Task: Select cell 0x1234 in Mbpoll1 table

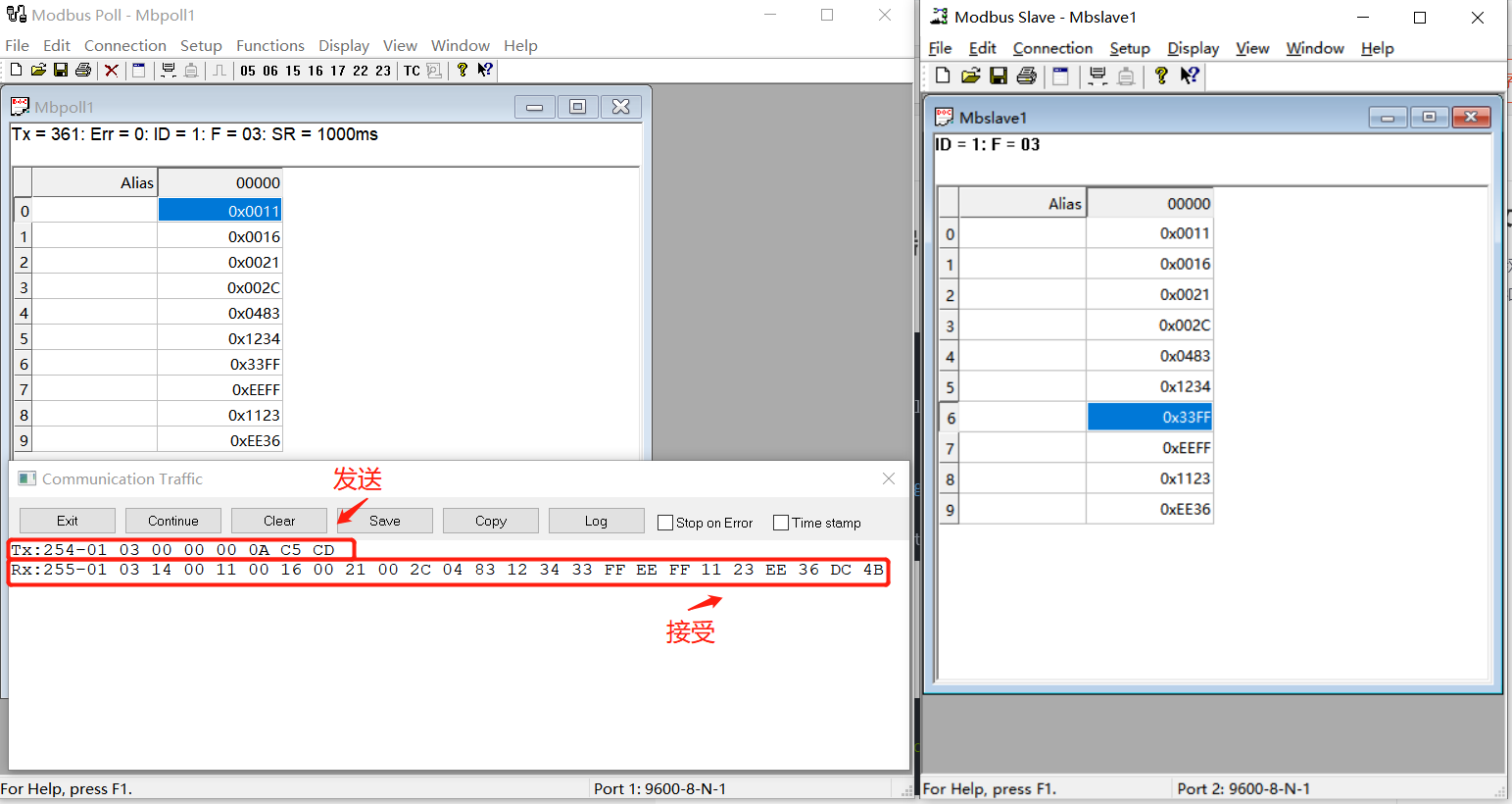Action: pos(220,338)
